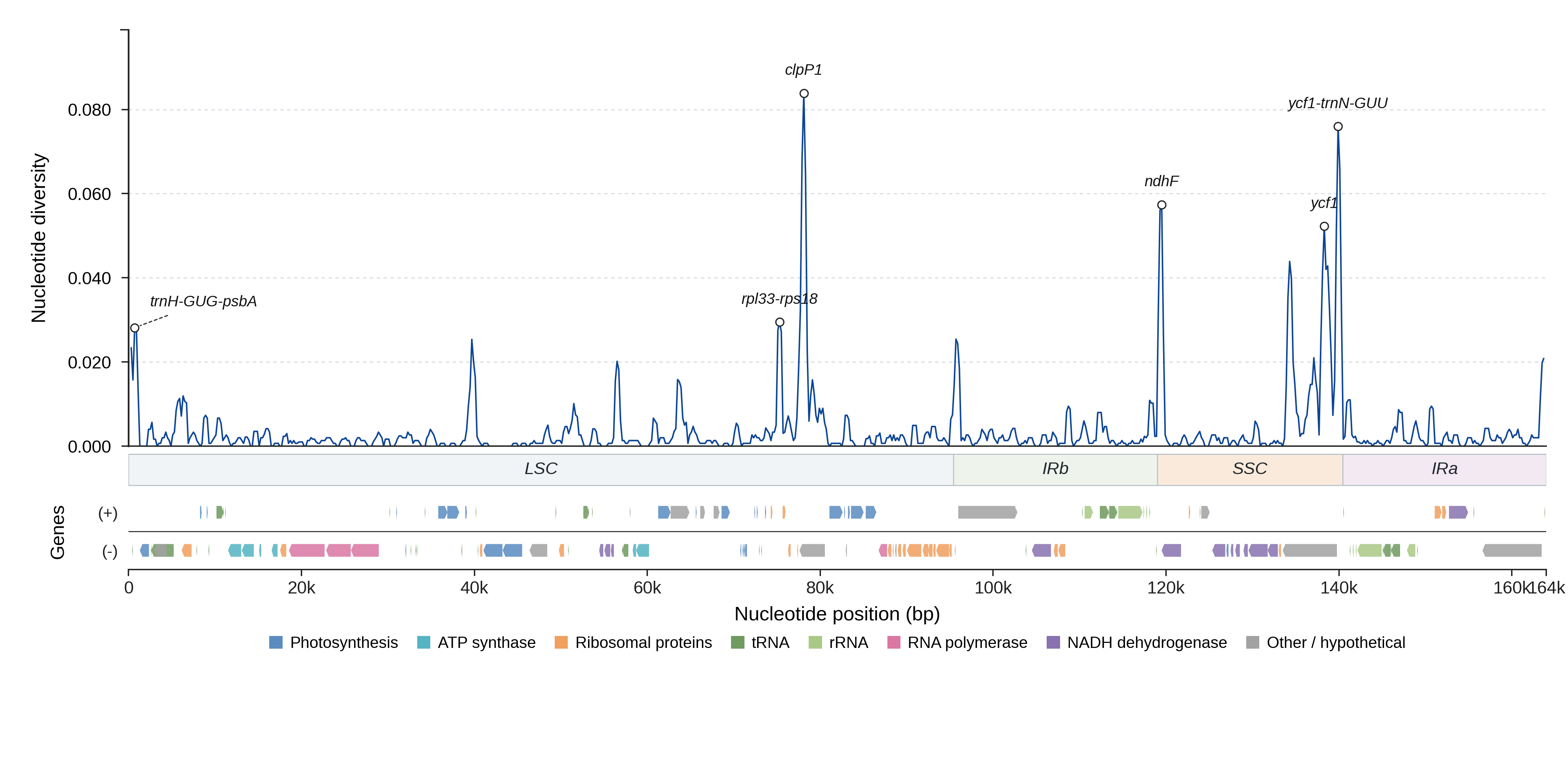Click the ycf1 peak marker circle

tap(1324, 226)
